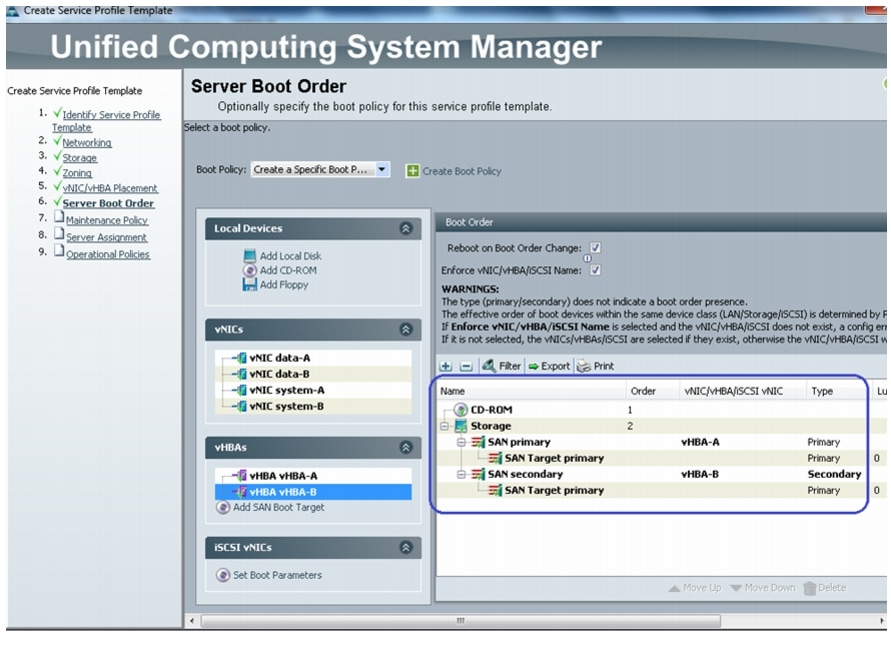This screenshot has height=662, width=891.
Task: Click the Set Boot Parameters icon
Action: click(223, 575)
